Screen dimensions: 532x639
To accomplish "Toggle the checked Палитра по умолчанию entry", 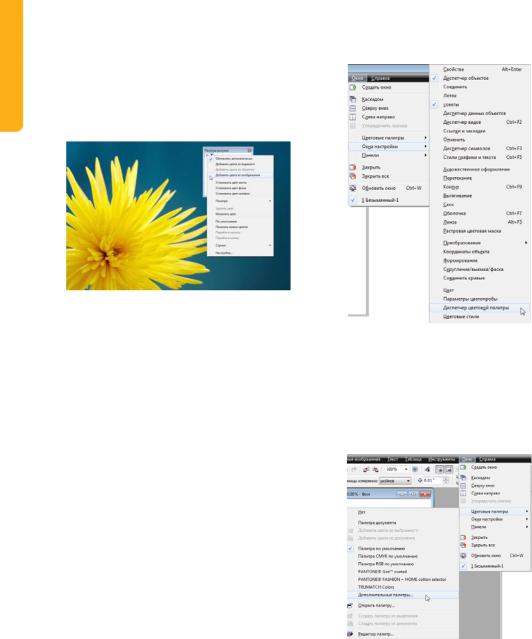I will click(403, 549).
